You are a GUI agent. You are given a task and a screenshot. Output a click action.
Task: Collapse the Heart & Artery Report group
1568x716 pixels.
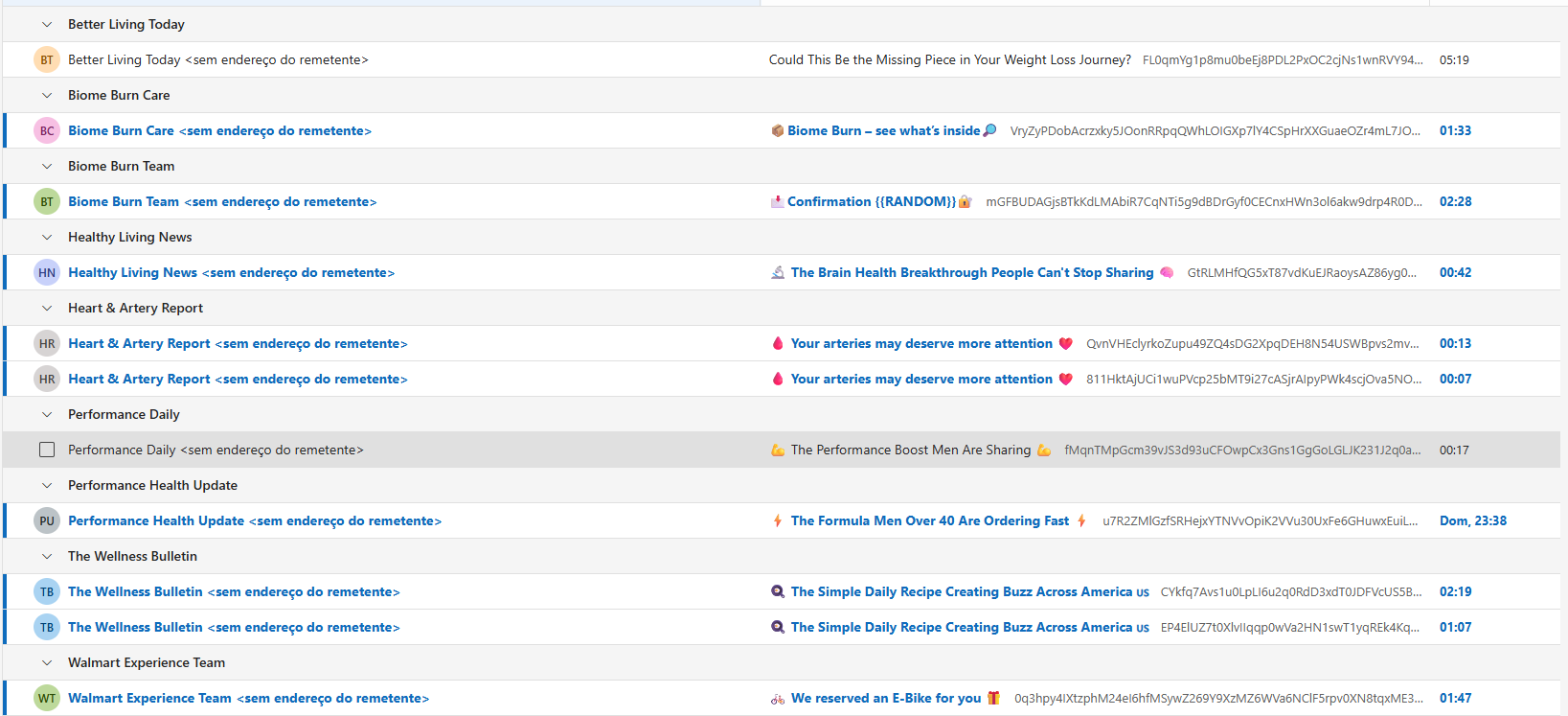(x=47, y=308)
